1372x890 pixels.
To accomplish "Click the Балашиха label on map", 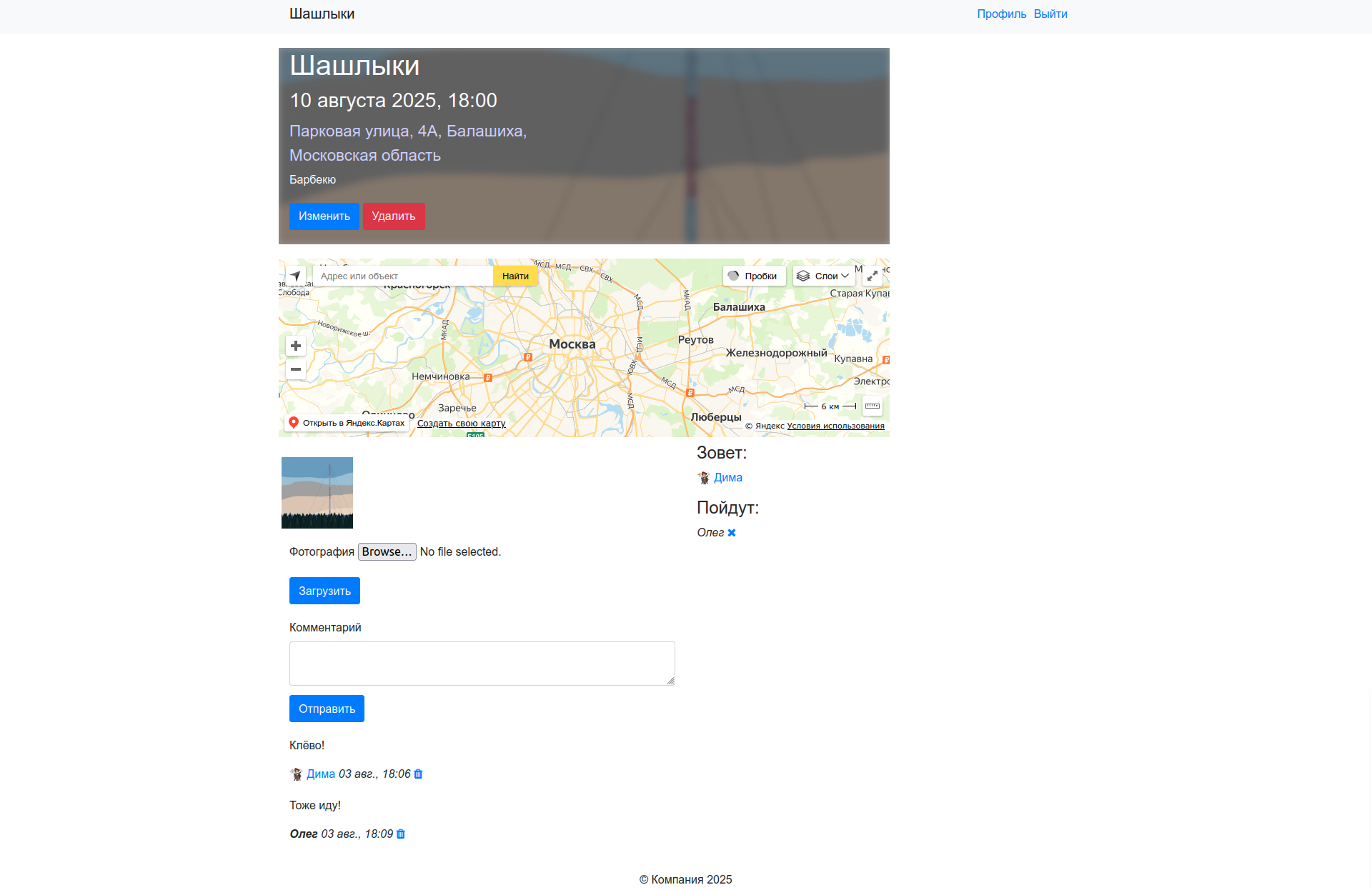I will (x=739, y=307).
